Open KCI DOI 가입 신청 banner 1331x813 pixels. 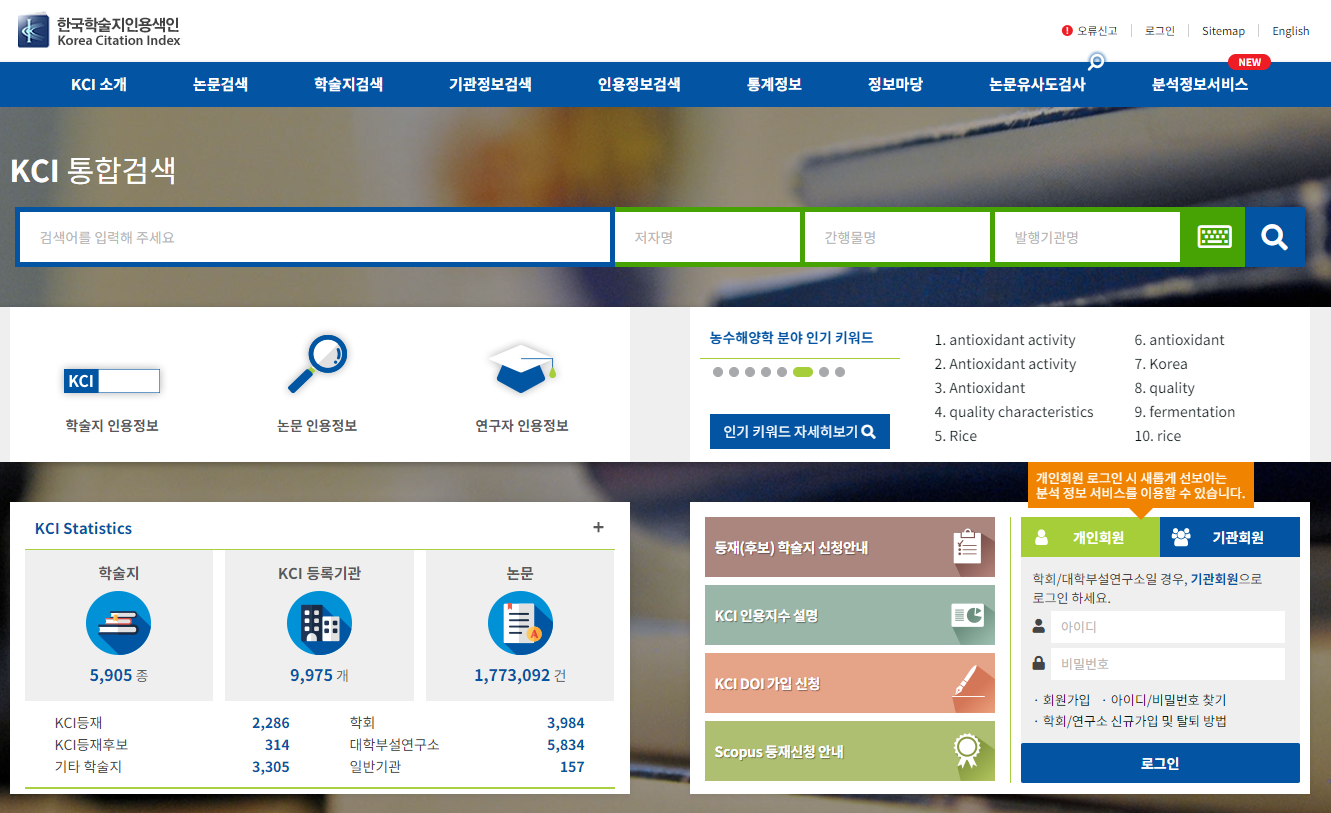850,683
